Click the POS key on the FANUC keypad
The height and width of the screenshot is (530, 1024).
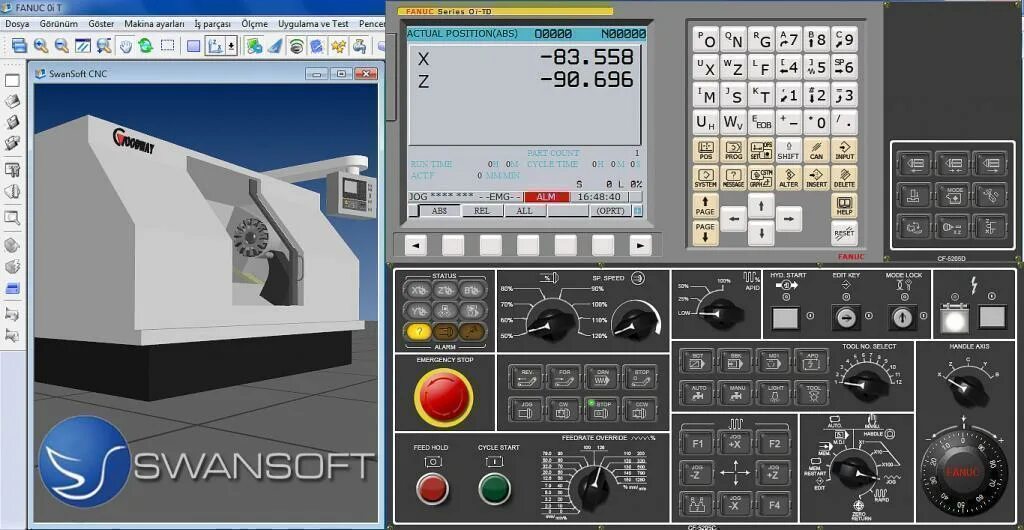pyautogui.click(x=706, y=150)
